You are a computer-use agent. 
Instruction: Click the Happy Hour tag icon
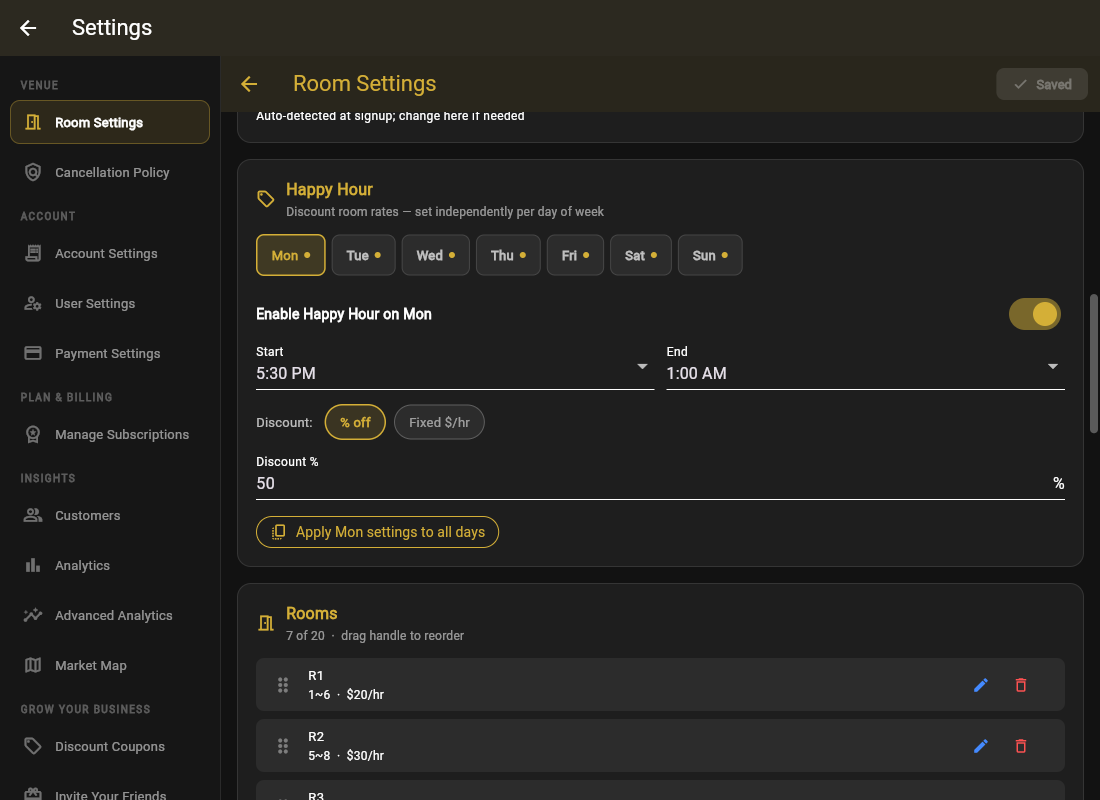265,199
